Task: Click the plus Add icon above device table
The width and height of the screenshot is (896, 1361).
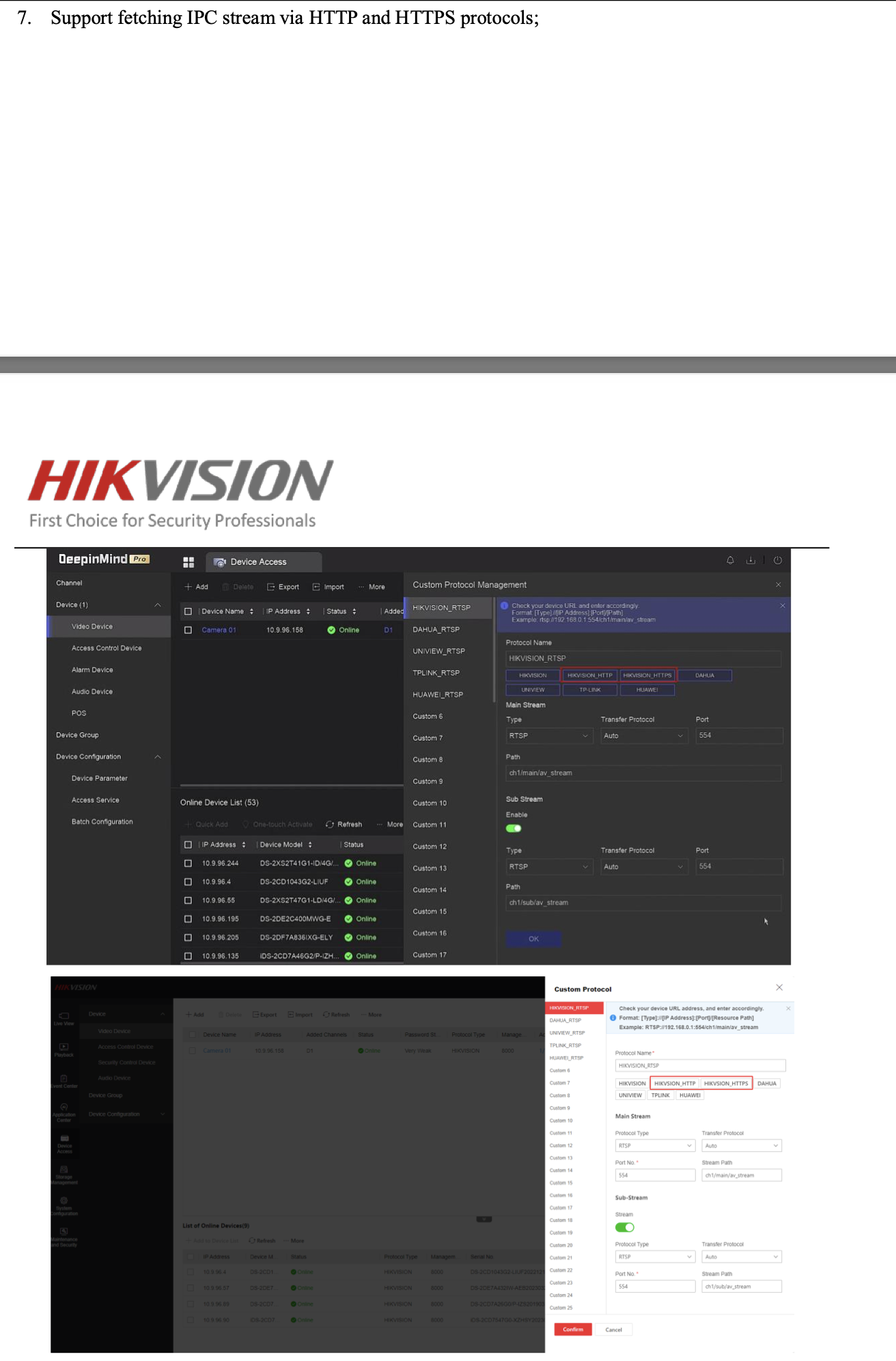Action: click(188, 587)
